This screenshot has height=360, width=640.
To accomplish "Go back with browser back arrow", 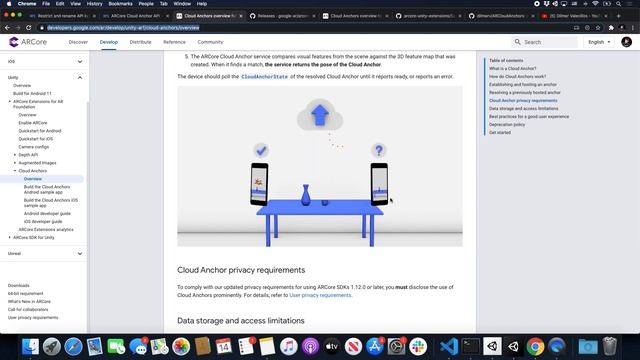I will pyautogui.click(x=7, y=28).
